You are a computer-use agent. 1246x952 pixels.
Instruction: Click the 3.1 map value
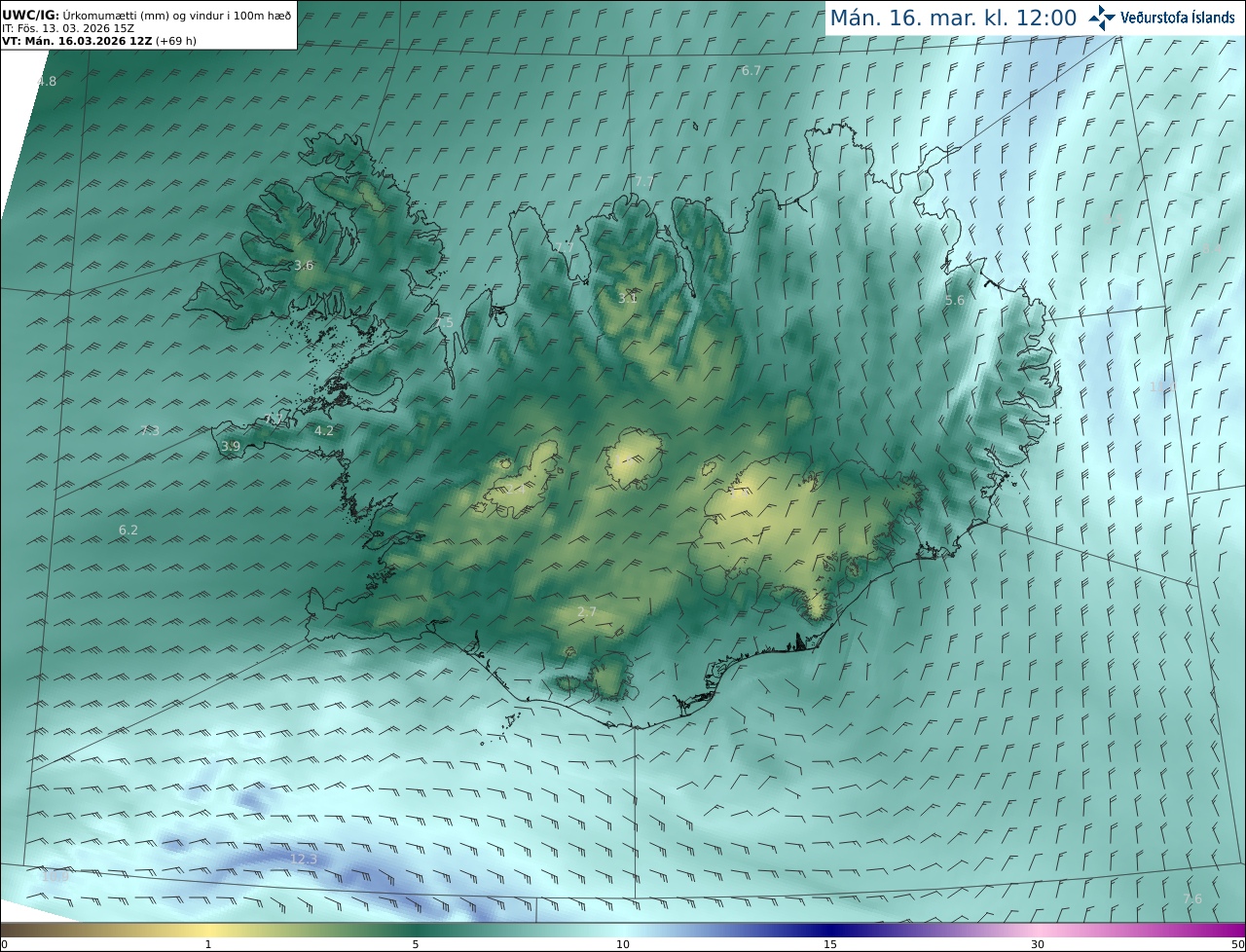[628, 298]
